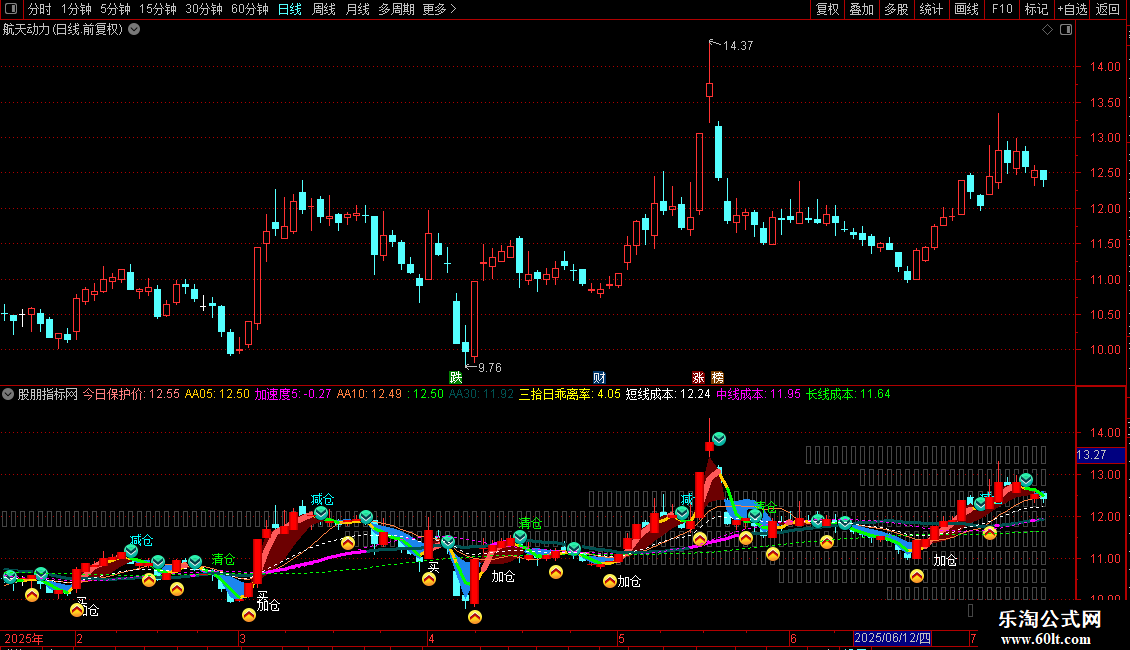The image size is (1130, 650).
Task: Toggle the right side panel icon
Action: [1066, 30]
